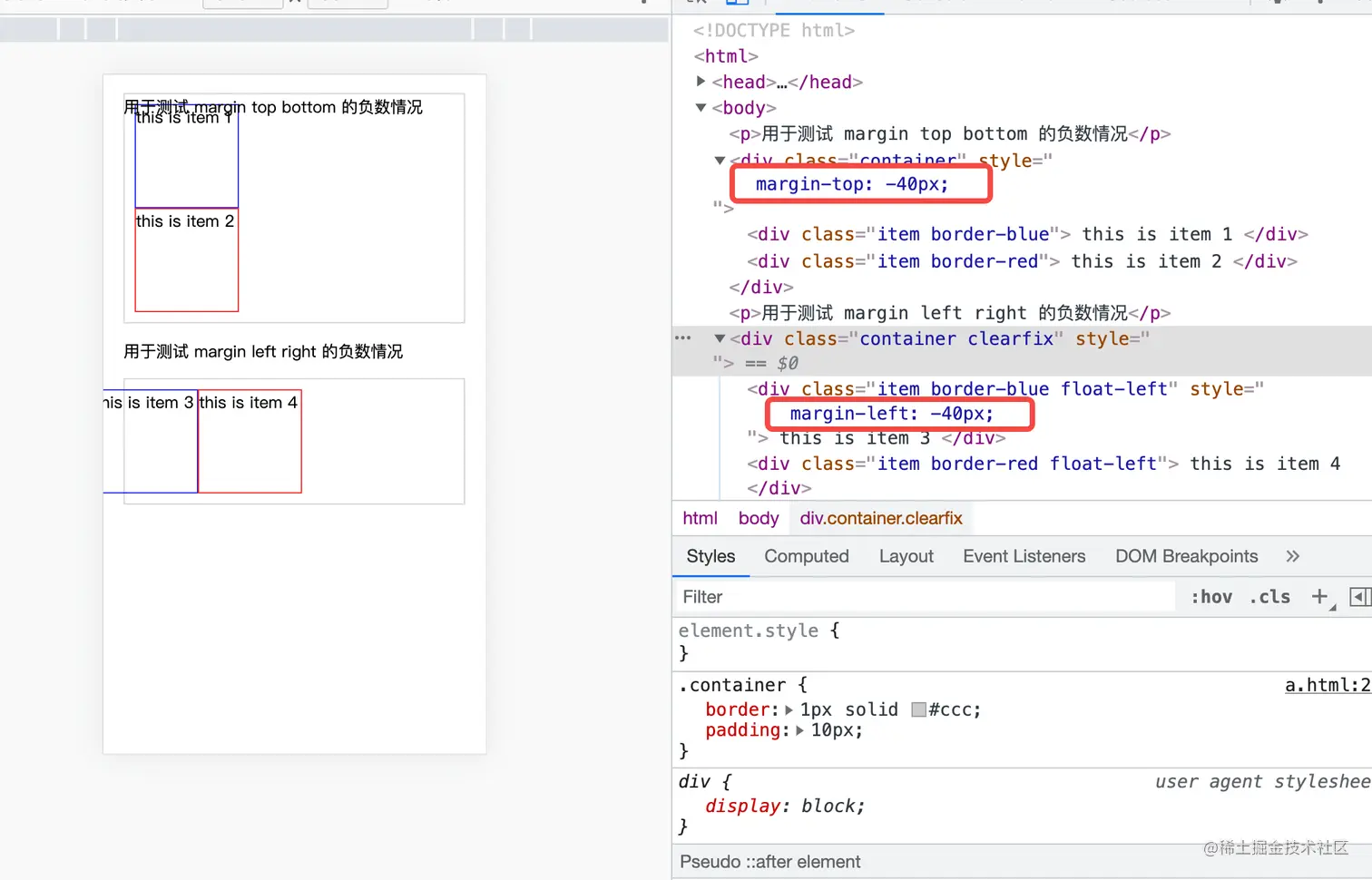This screenshot has width=1372, height=880.
Task: Open the .cls element classes toggle
Action: [x=1269, y=596]
